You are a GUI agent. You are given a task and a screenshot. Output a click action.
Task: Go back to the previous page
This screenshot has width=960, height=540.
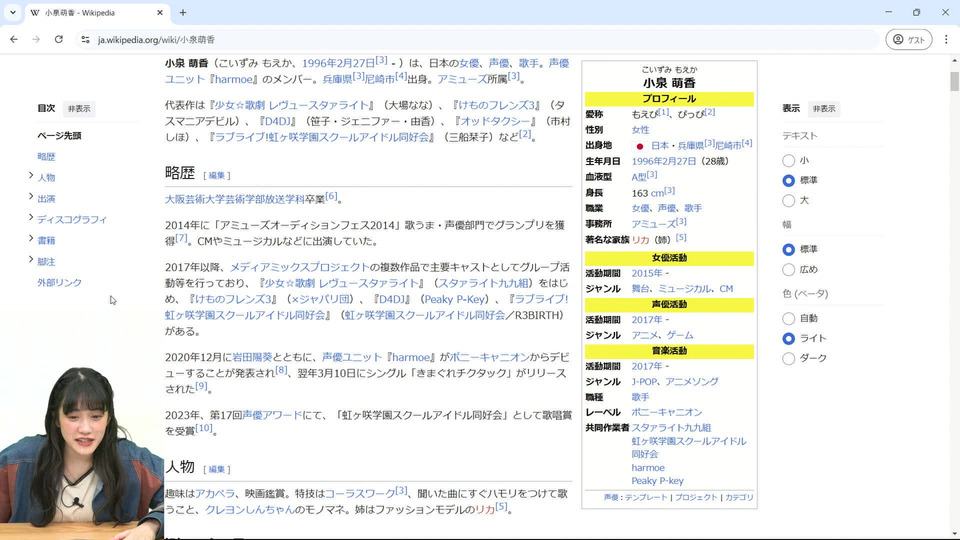pyautogui.click(x=13, y=39)
